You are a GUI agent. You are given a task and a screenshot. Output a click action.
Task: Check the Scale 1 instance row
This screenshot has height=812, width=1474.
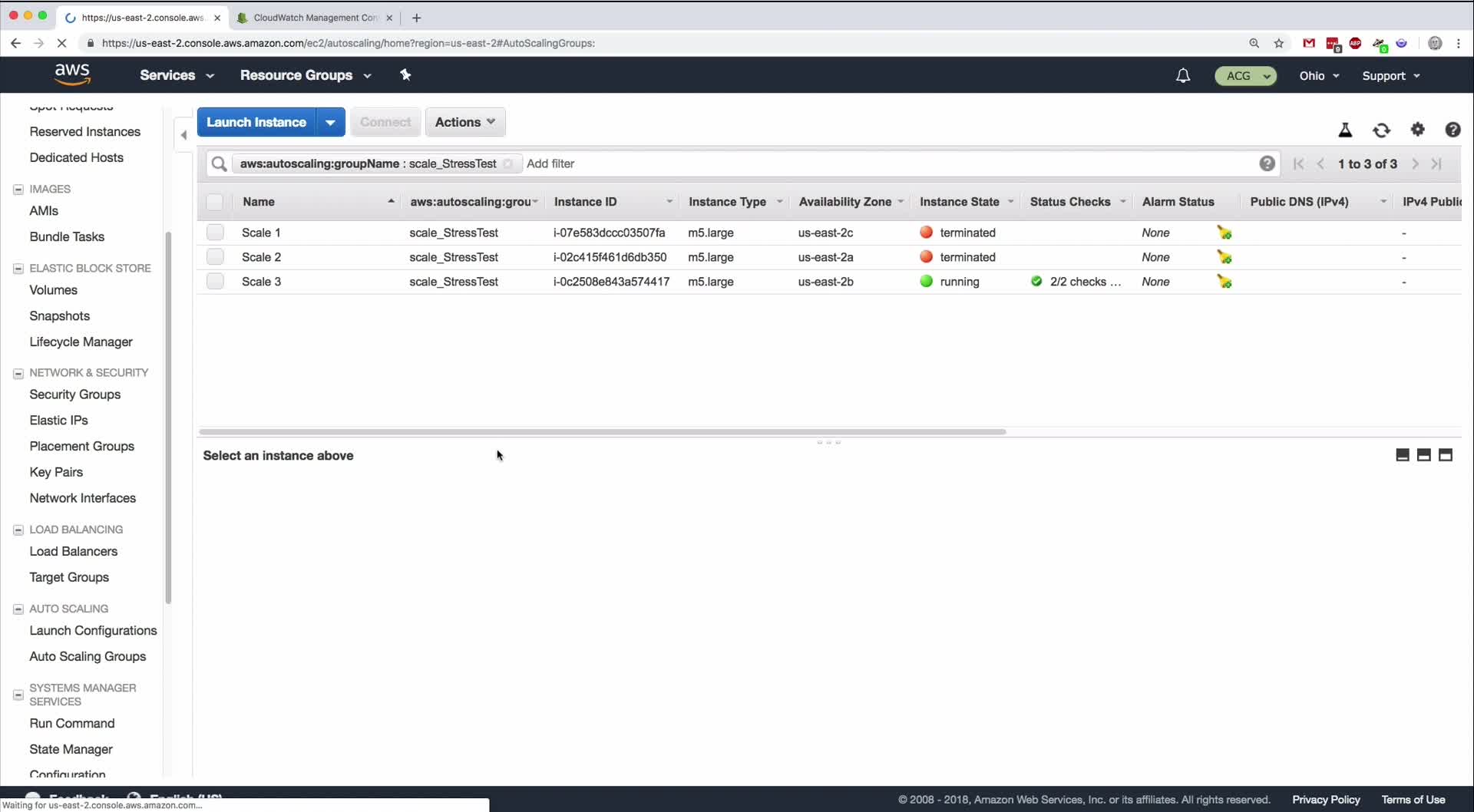(215, 233)
